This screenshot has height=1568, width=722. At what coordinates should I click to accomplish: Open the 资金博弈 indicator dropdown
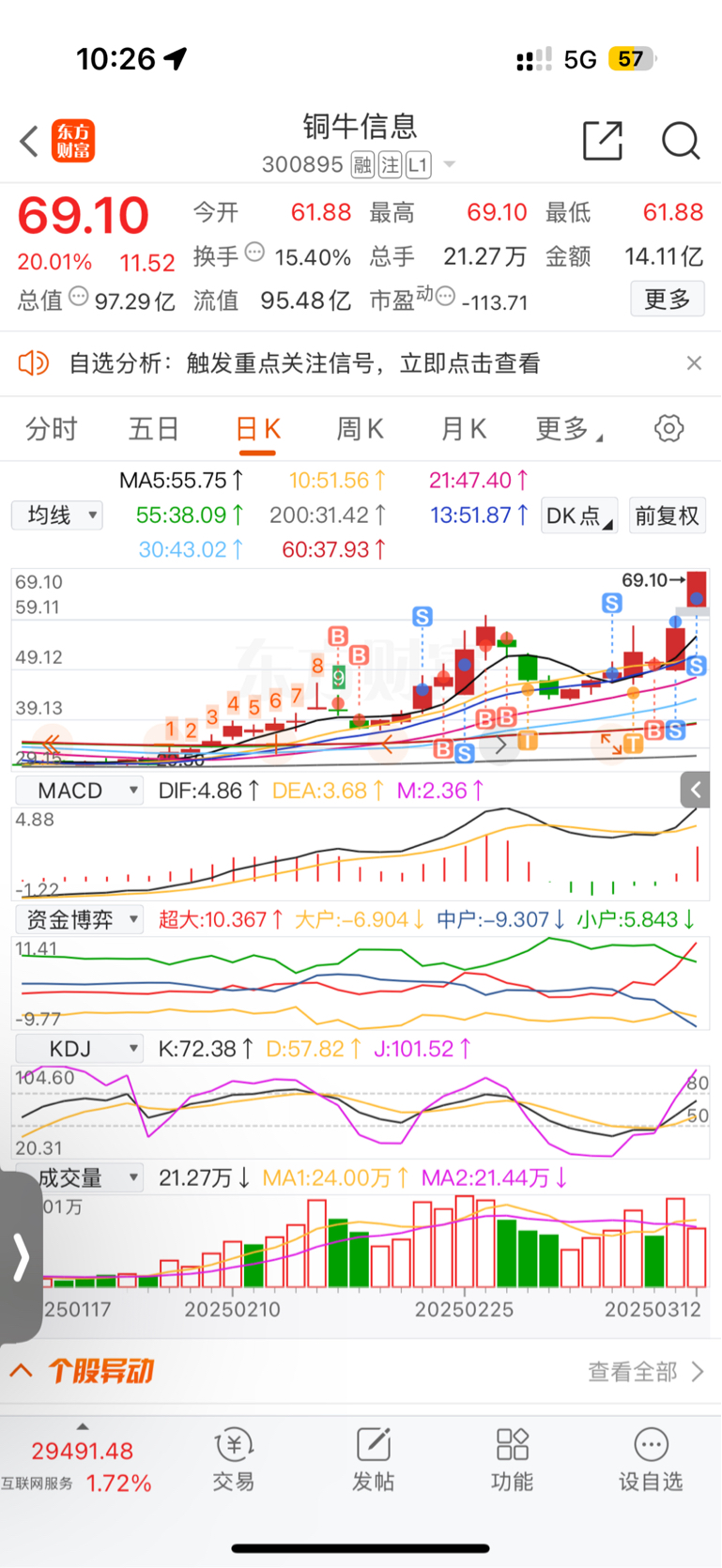tap(78, 920)
